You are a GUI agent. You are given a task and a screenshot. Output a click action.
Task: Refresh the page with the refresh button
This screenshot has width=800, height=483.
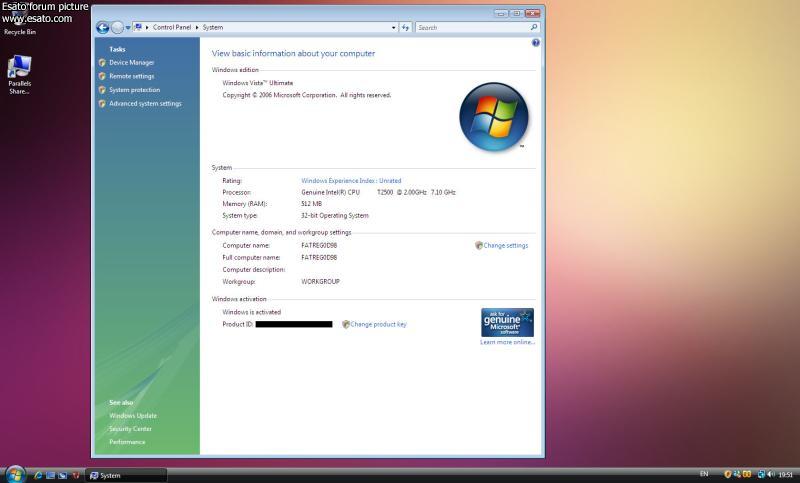click(405, 28)
